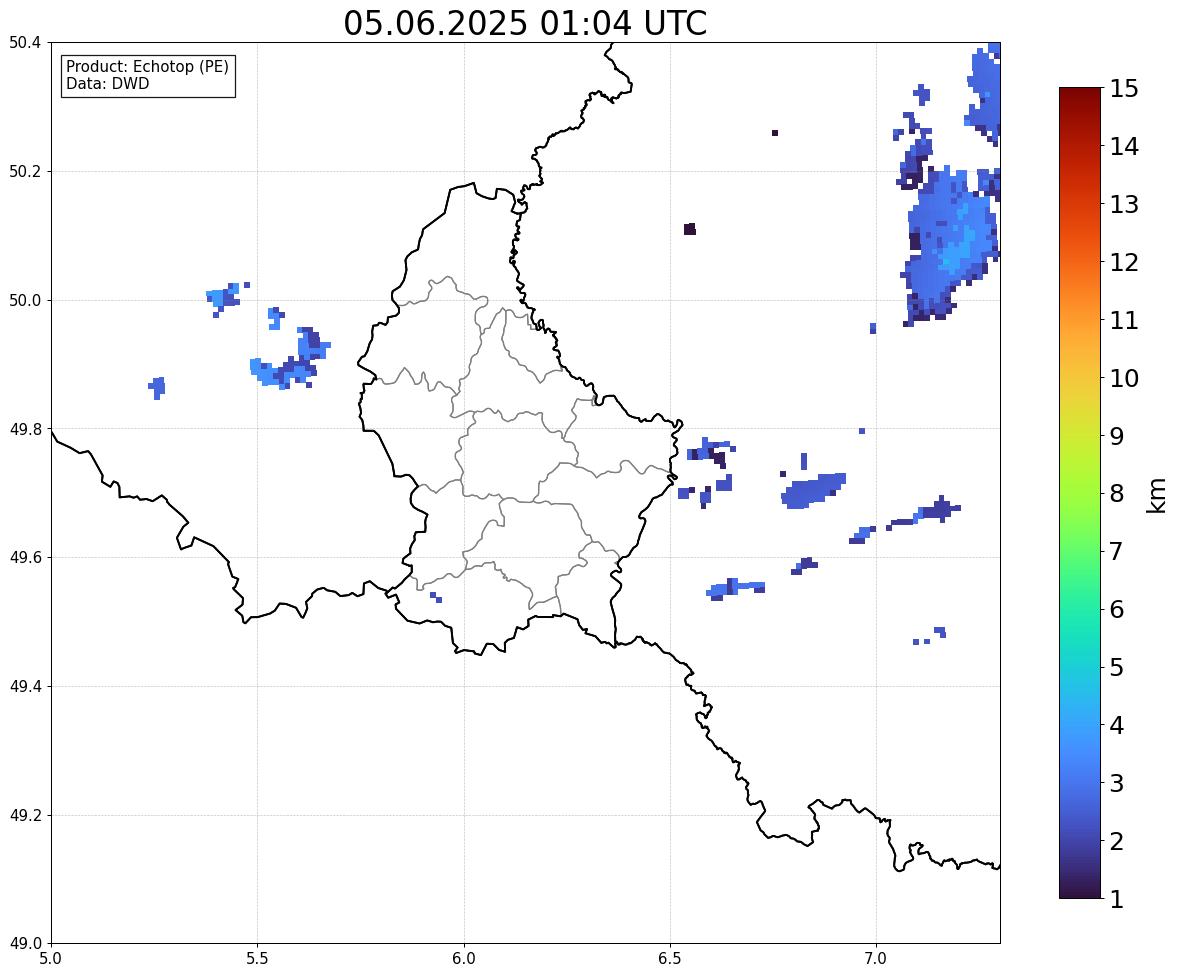Click the colorbar tick value 8
This screenshot has height=976, width=1178.
tap(1116, 494)
